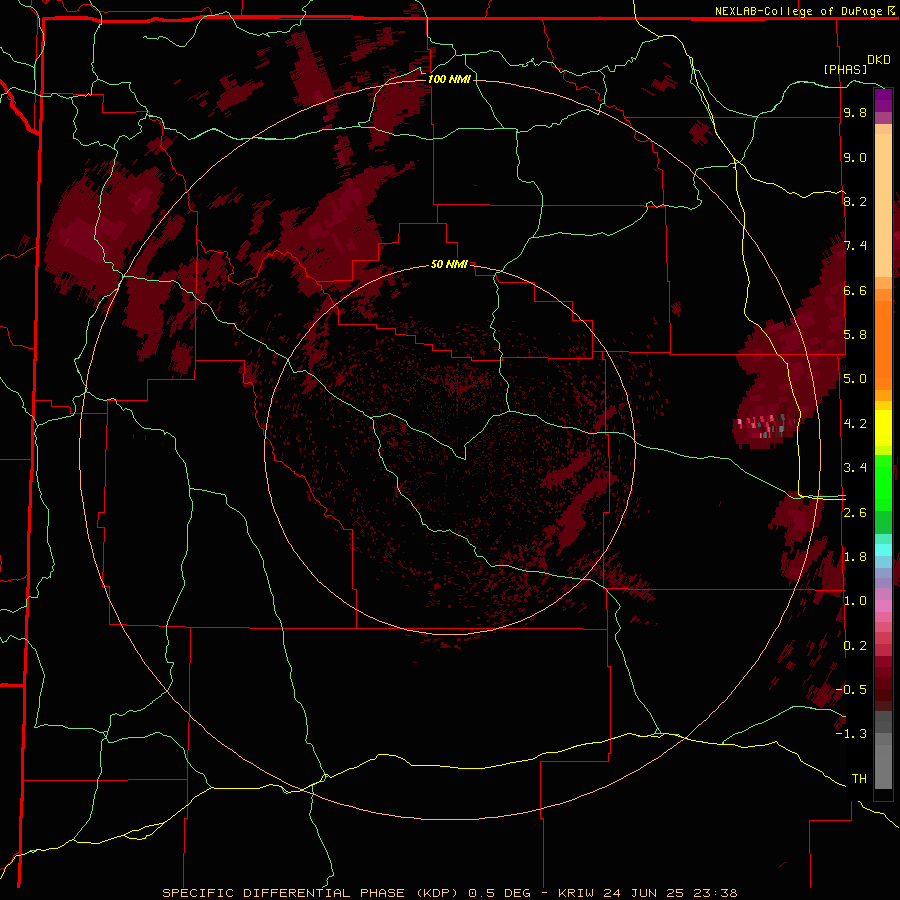Viewport: 900px width, 900px height.
Task: Click the 5.8 value on color scale
Action: (x=855, y=335)
